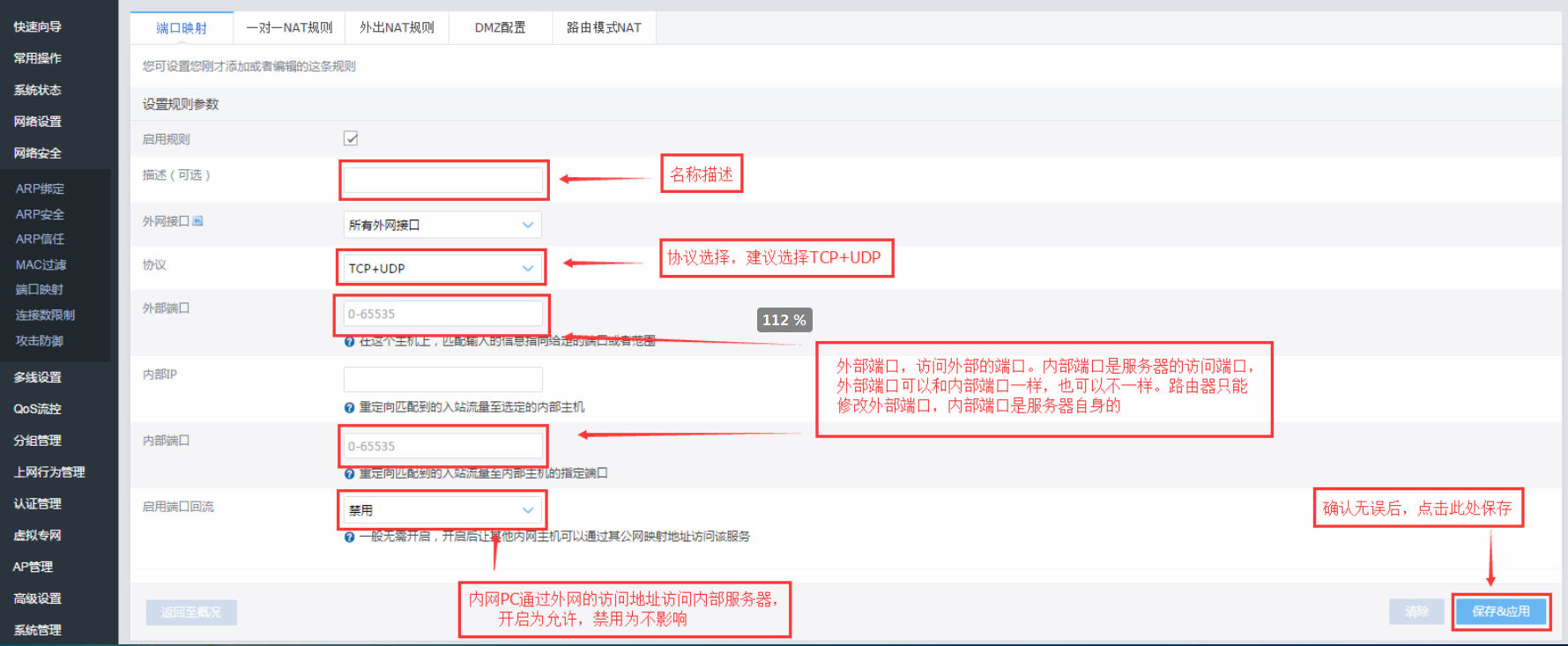This screenshot has height=646, width=1568.
Task: Open the 启用端口回流 dropdown showing 禁用
Action: point(442,510)
